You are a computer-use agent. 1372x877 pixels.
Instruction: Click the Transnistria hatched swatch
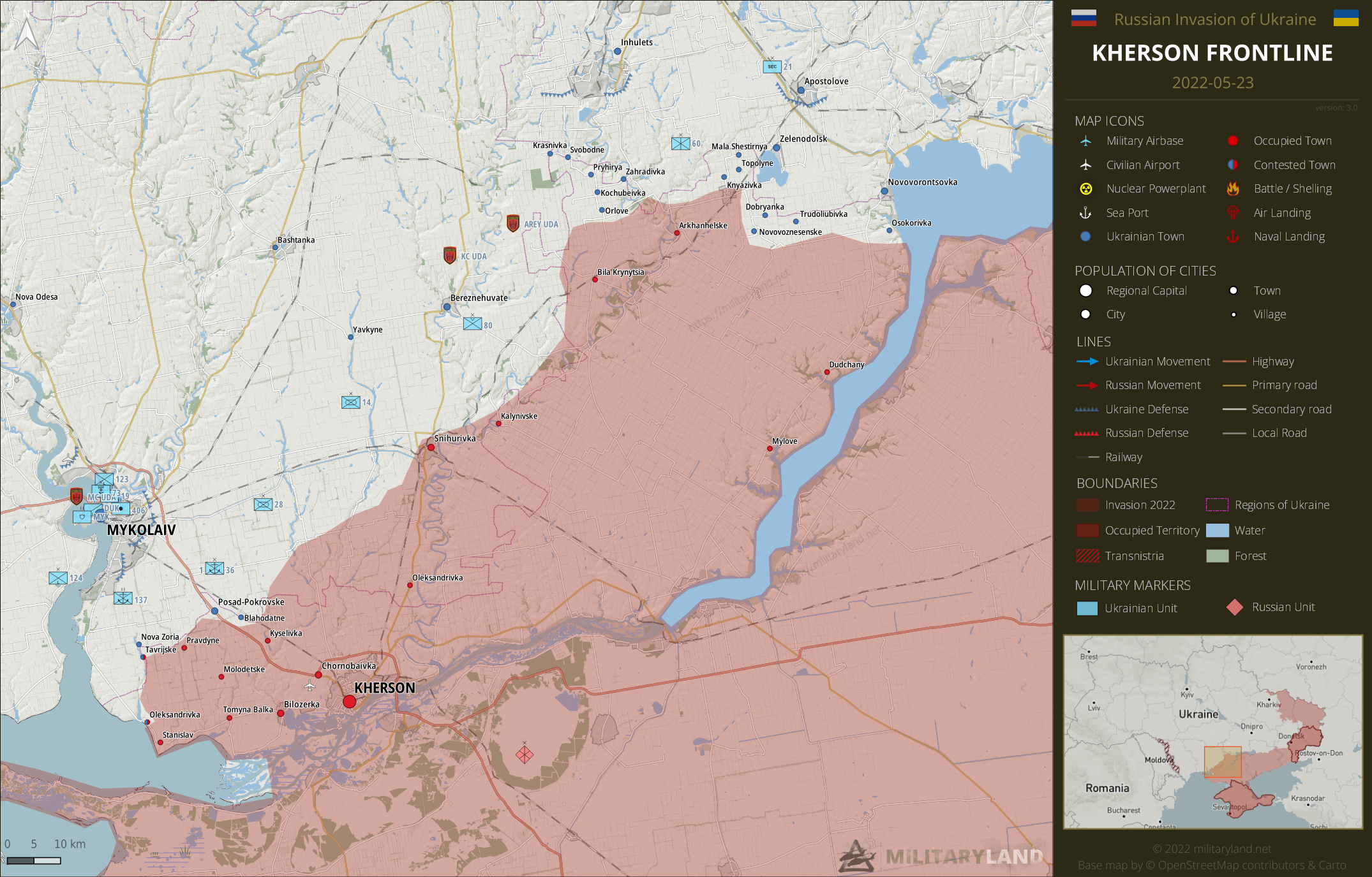(x=1087, y=556)
